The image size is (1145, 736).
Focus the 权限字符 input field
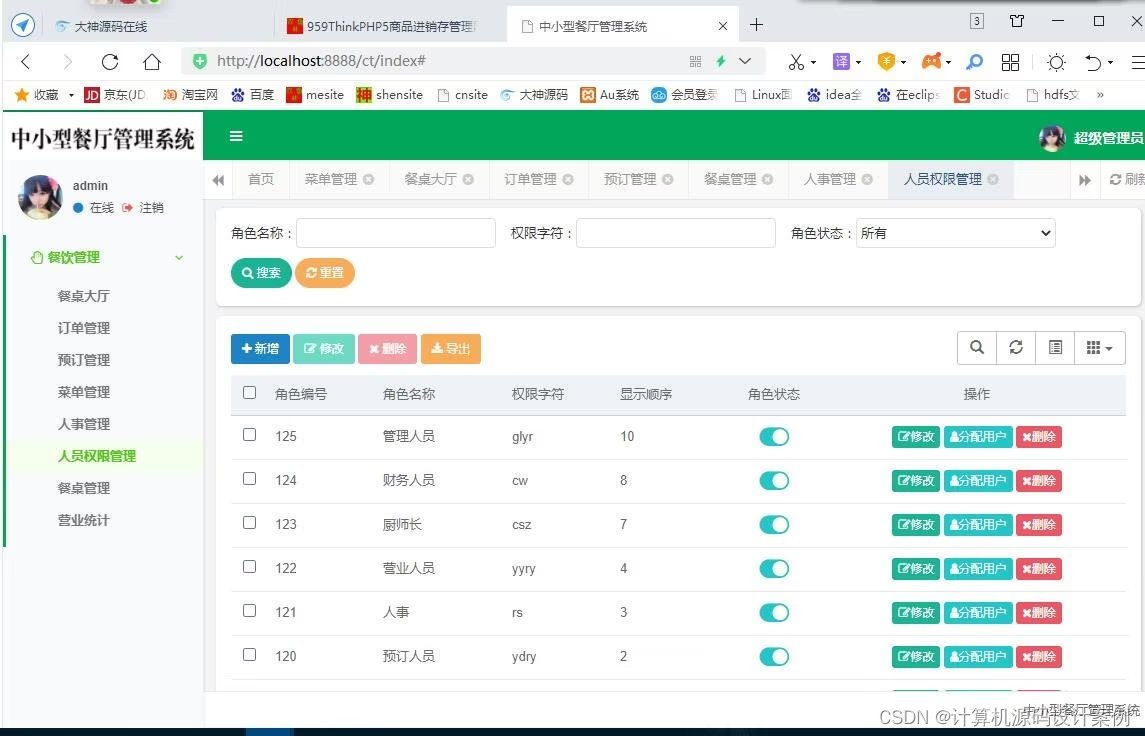675,233
